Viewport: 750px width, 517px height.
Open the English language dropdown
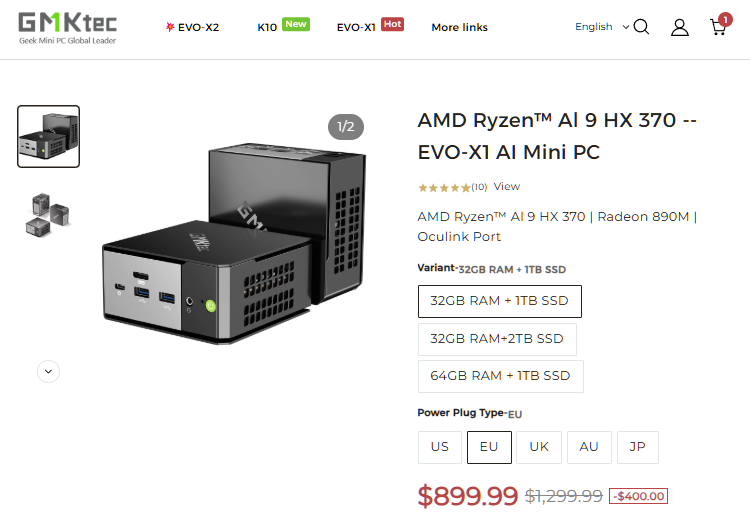pos(602,27)
